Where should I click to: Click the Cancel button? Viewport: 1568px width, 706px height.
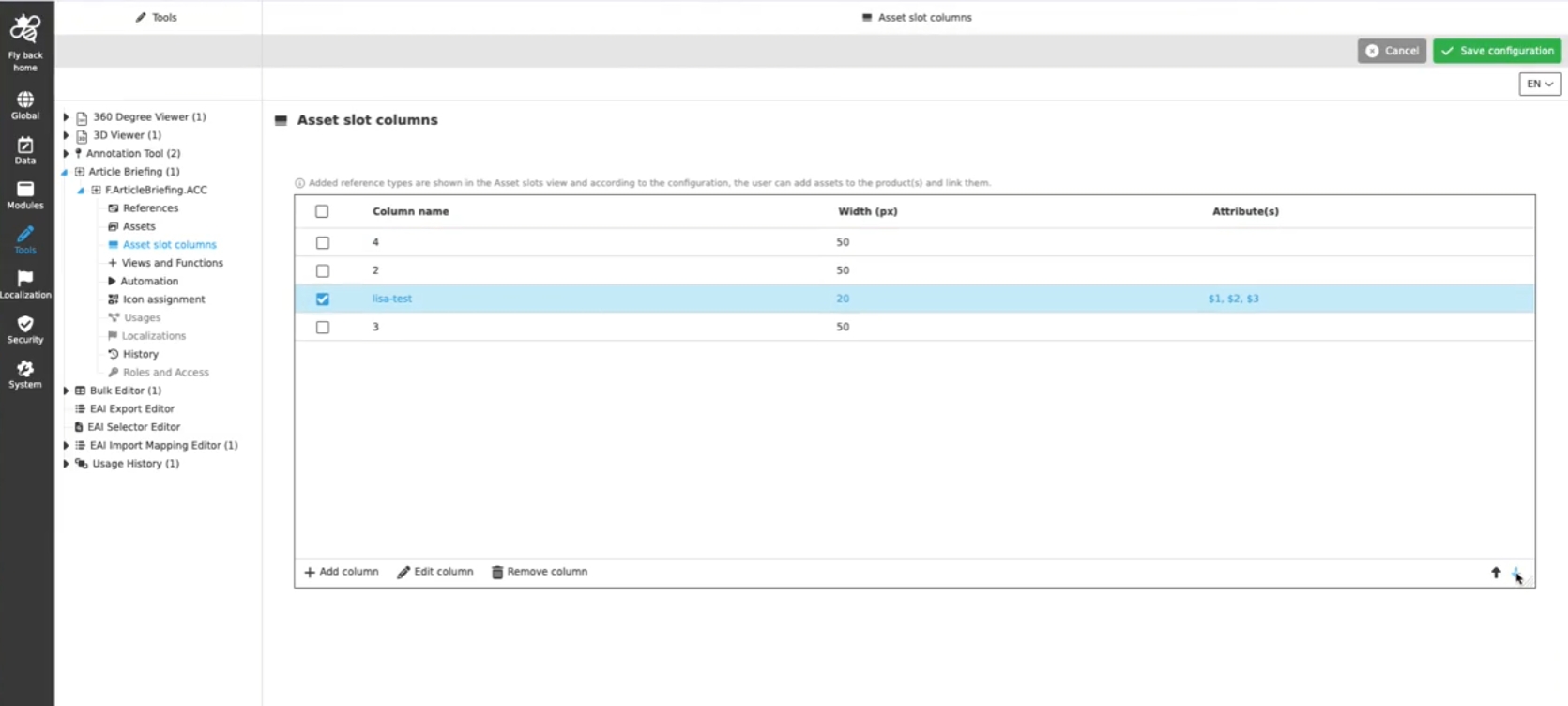click(1392, 51)
